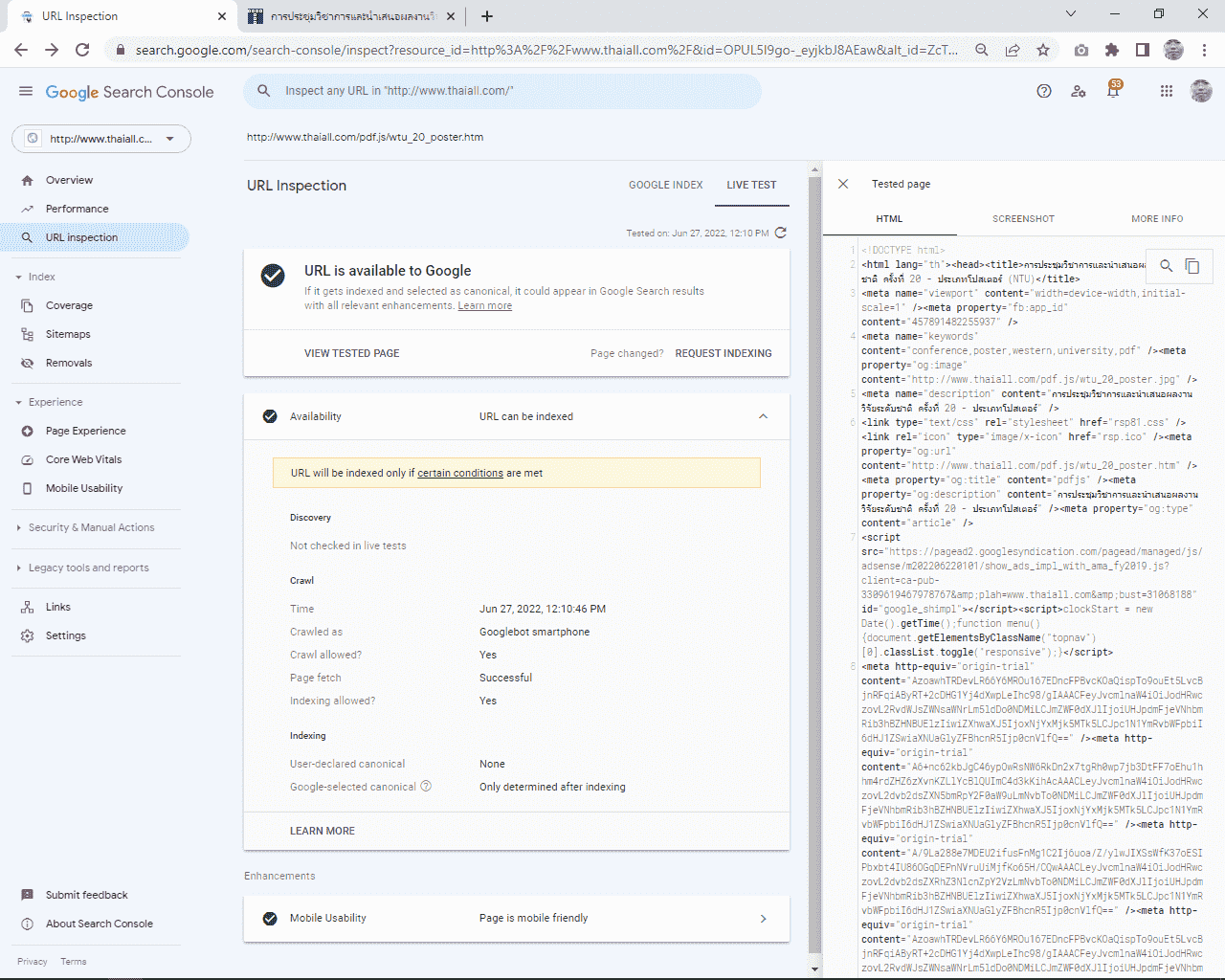Click the hamburger main menu icon
Screen dimensions: 1225x980
(x=26, y=91)
